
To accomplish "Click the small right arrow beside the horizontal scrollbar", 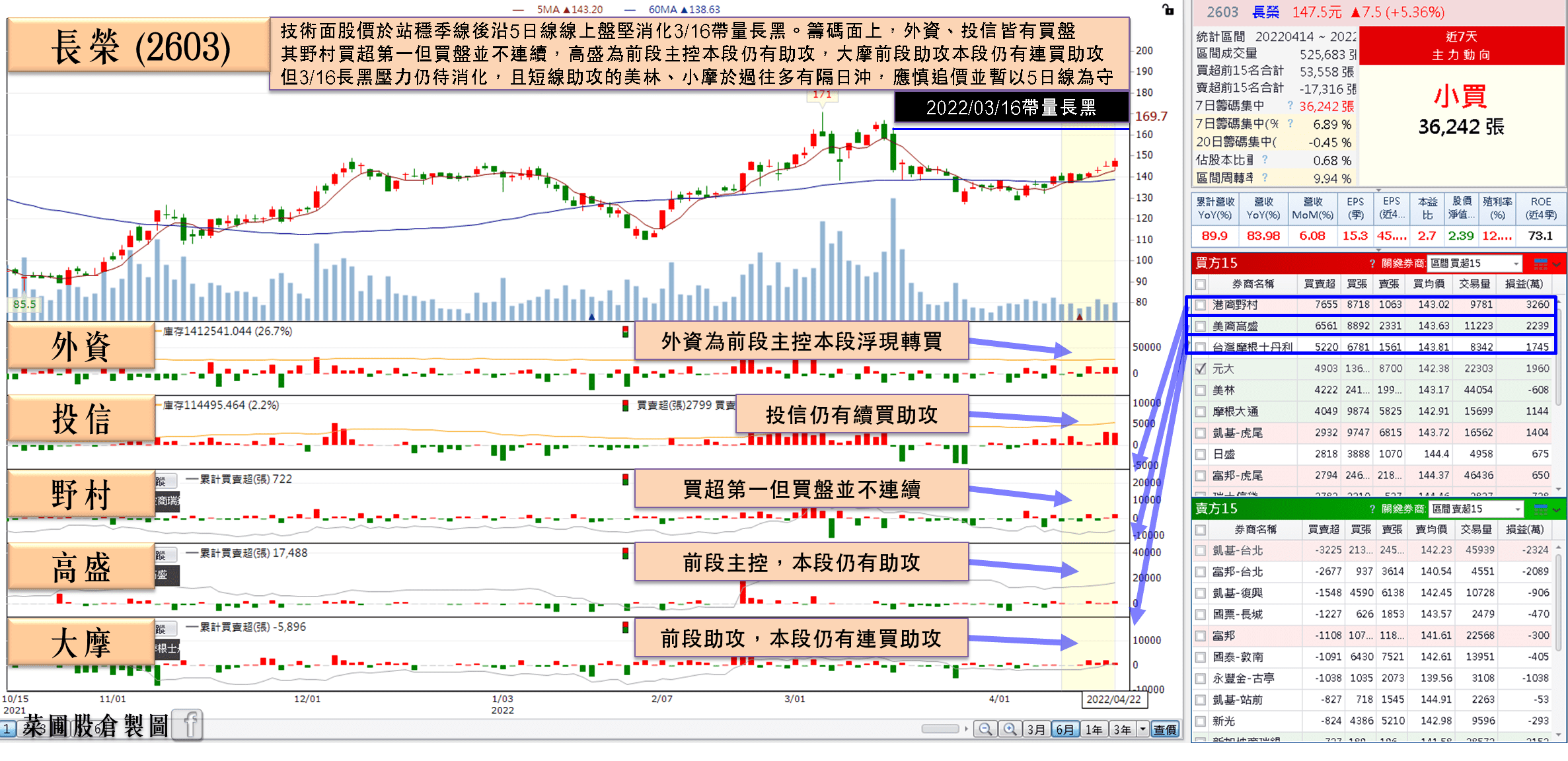I will click(x=967, y=729).
